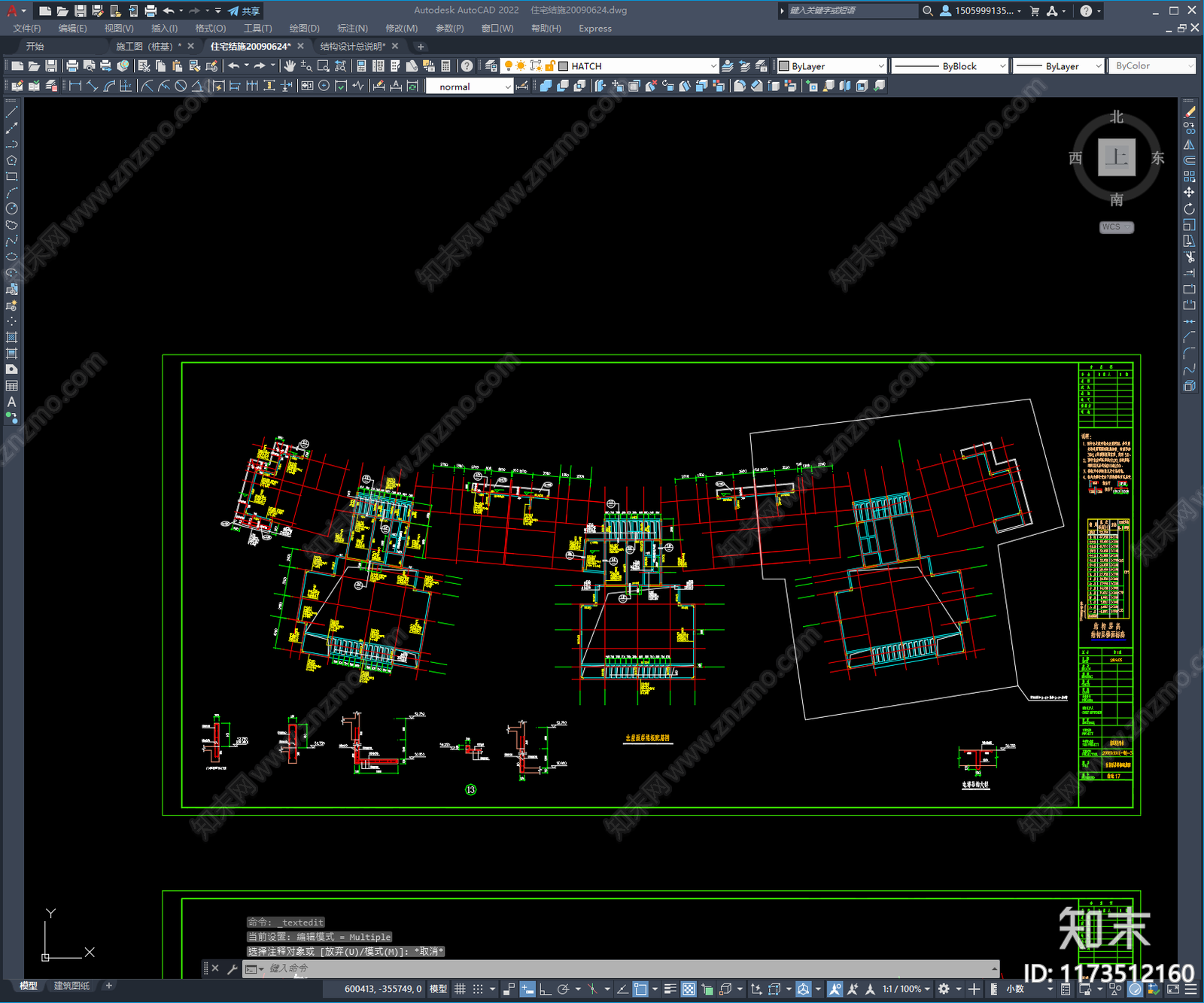Open the 文件(F) menu

click(27, 29)
